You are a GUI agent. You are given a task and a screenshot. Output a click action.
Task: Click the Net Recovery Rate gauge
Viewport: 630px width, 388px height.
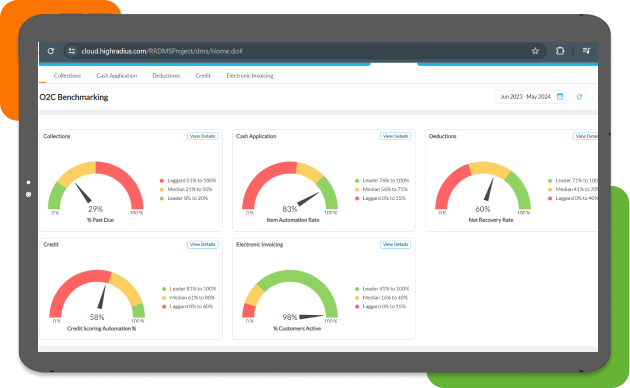pos(483,186)
